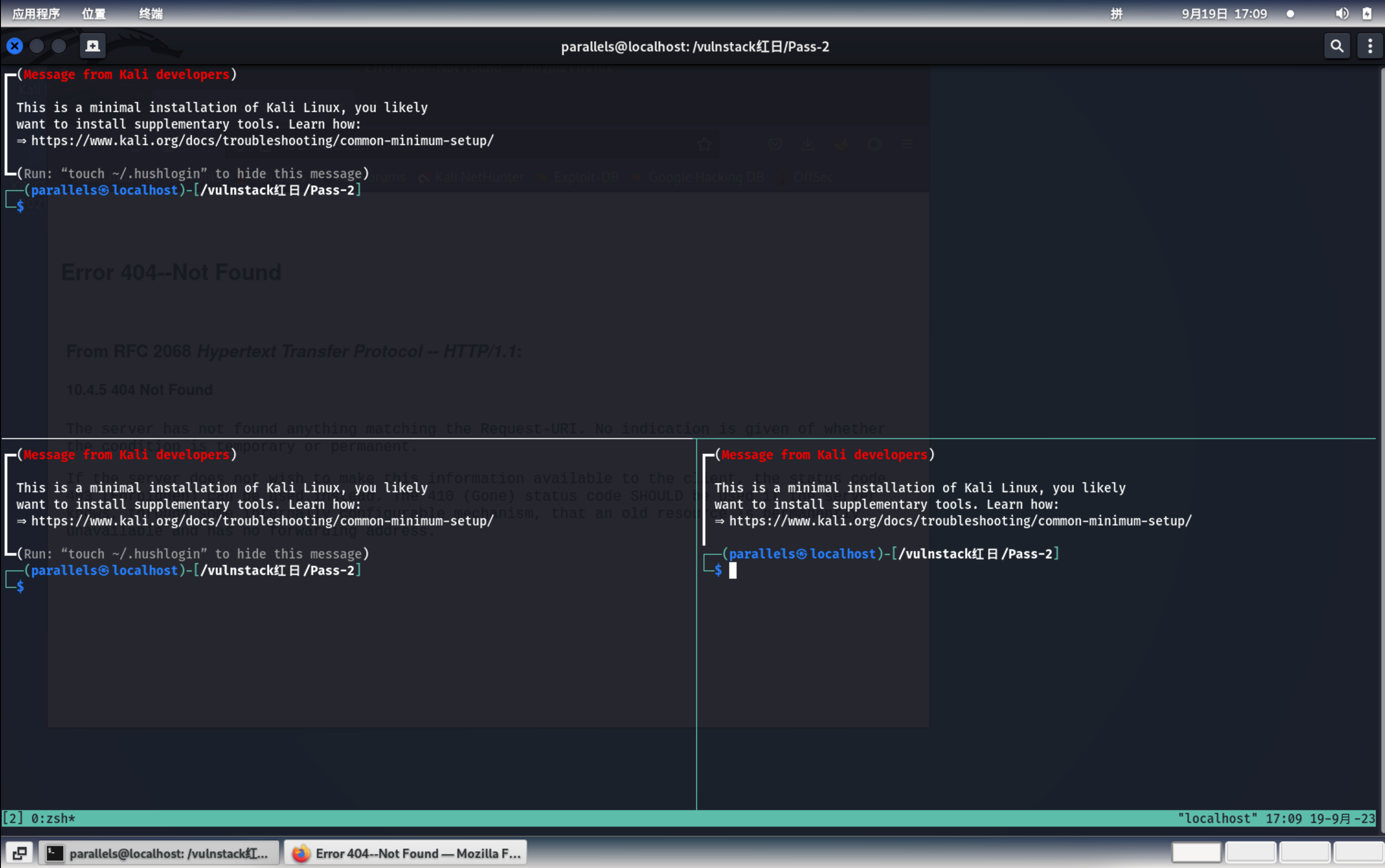Click /vulnstack红日/Pass-2 path in bottom-right prompt

(976, 554)
